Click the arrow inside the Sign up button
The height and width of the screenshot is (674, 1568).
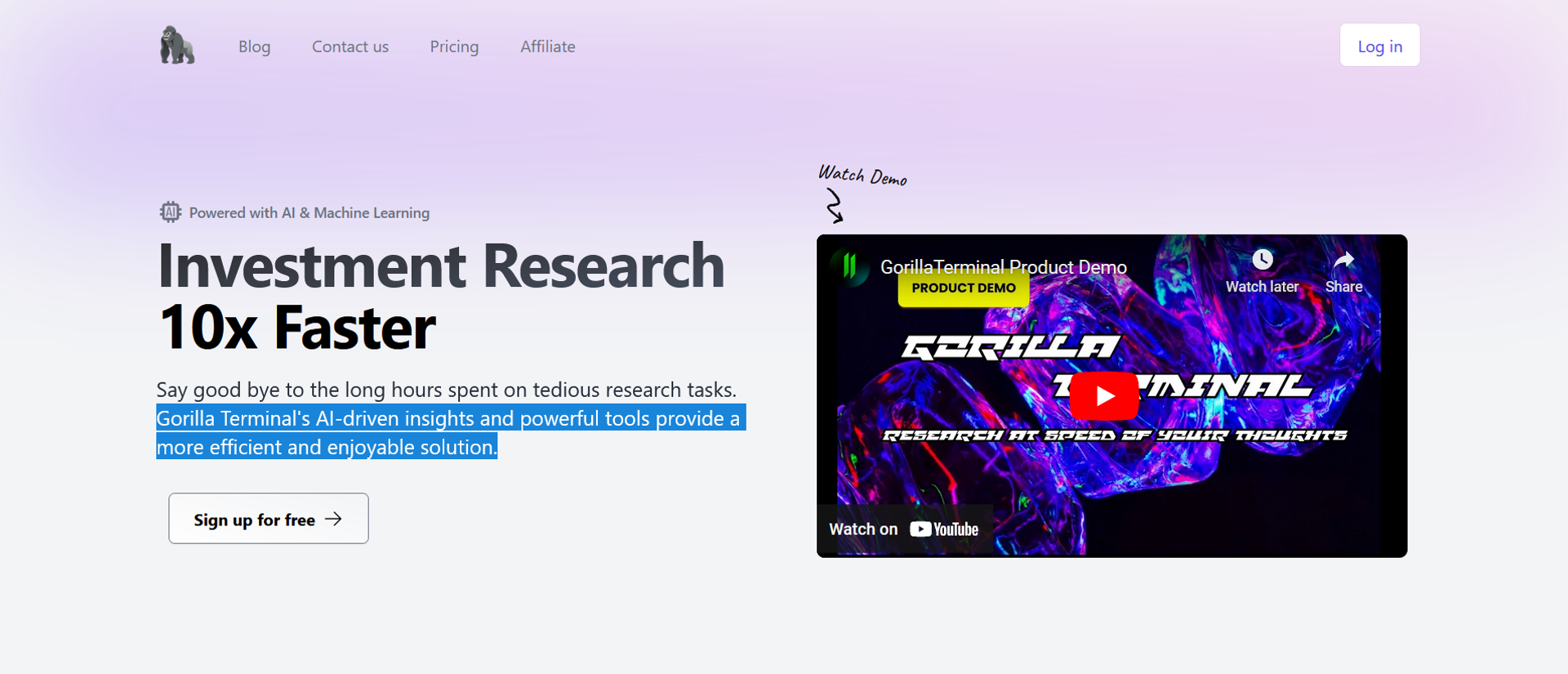[x=333, y=519]
